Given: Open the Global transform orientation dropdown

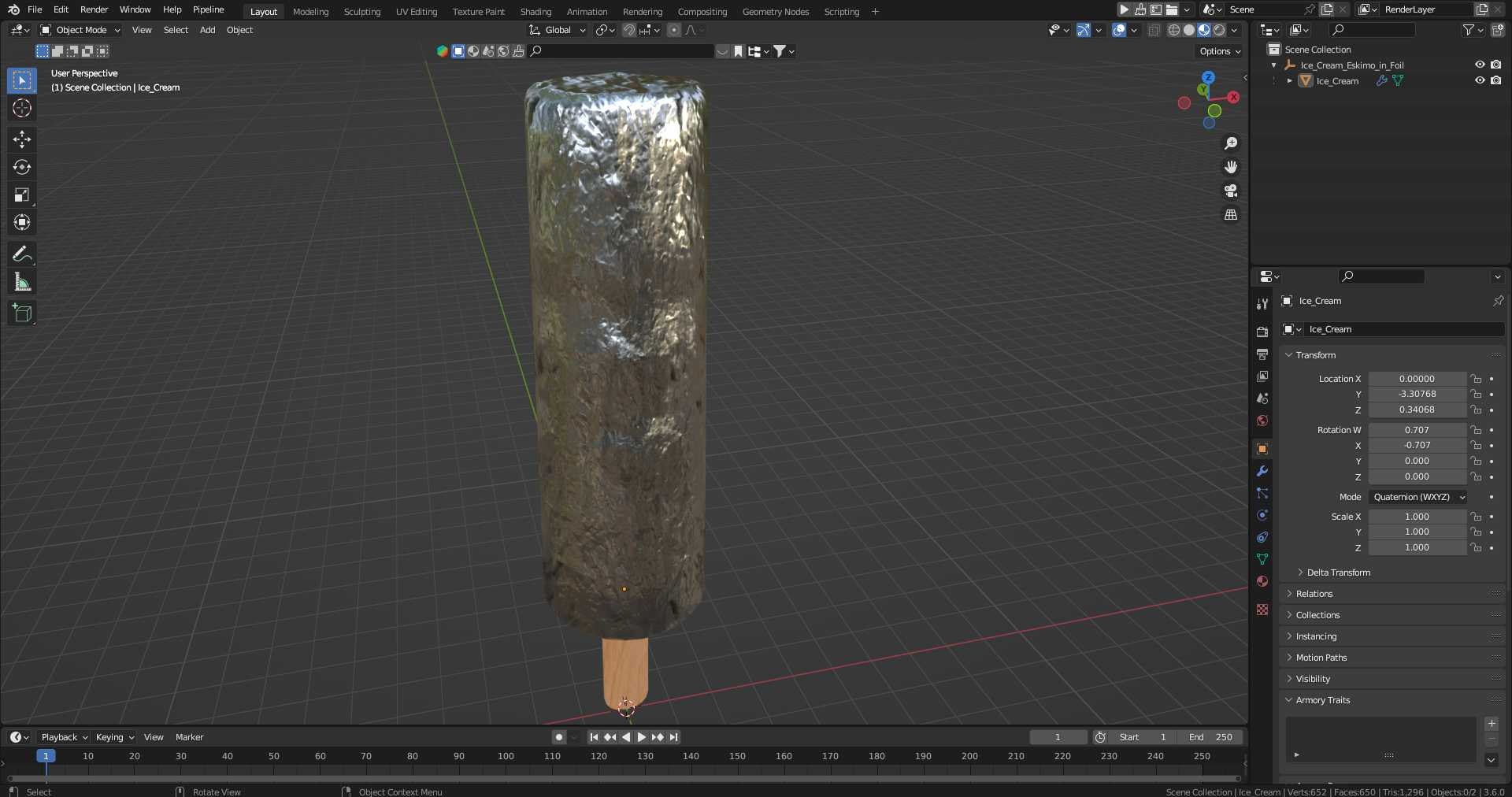Looking at the screenshot, I should click(558, 30).
